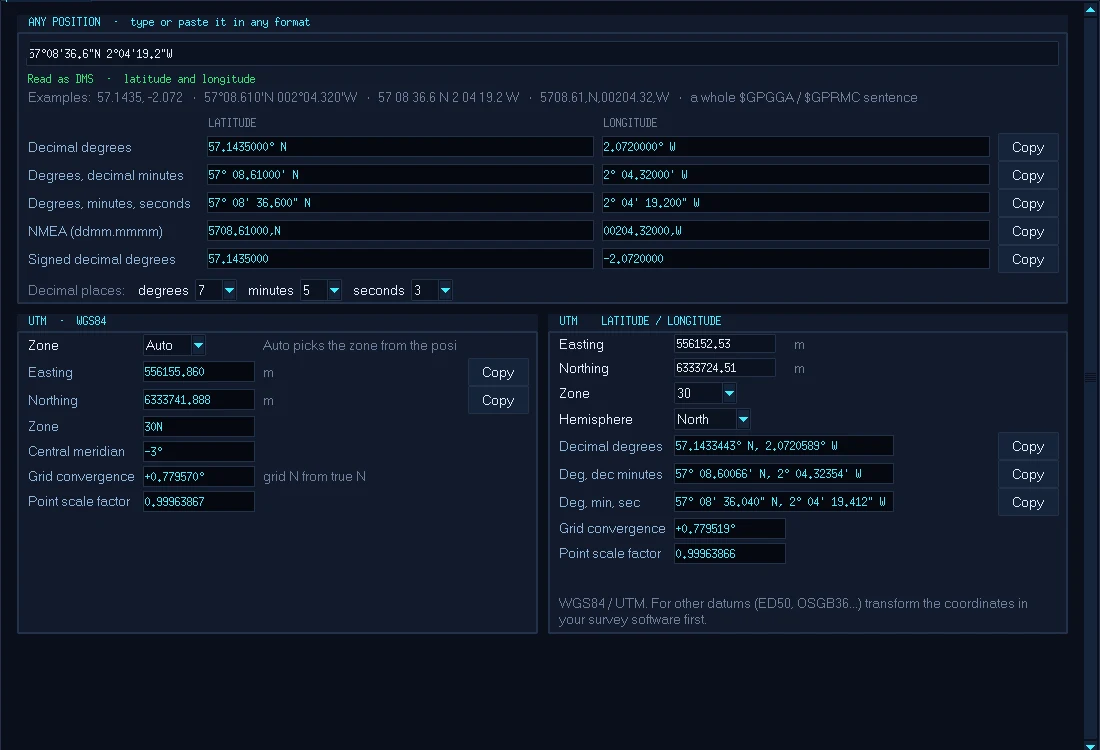Click the signed latitude field 57.1435000
This screenshot has height=750, width=1100.
point(400,259)
